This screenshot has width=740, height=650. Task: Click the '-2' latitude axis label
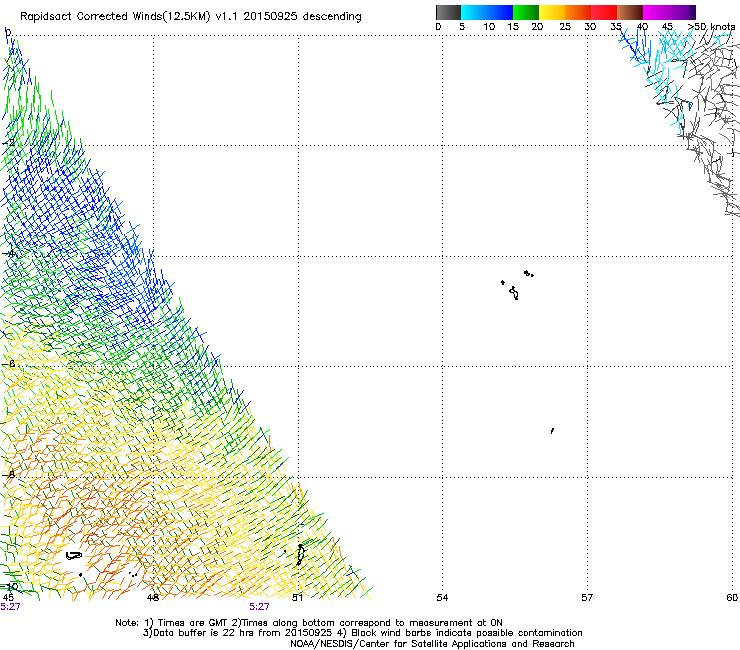point(8,143)
